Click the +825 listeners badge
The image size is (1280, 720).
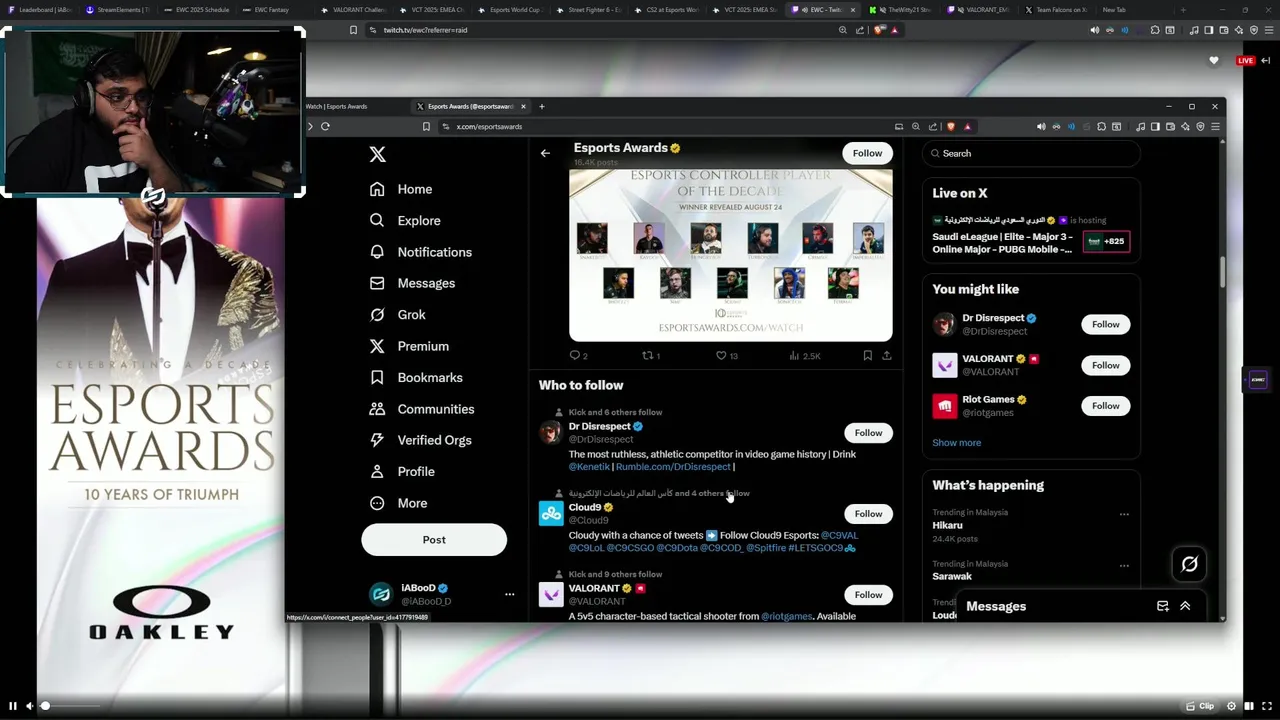click(1107, 241)
